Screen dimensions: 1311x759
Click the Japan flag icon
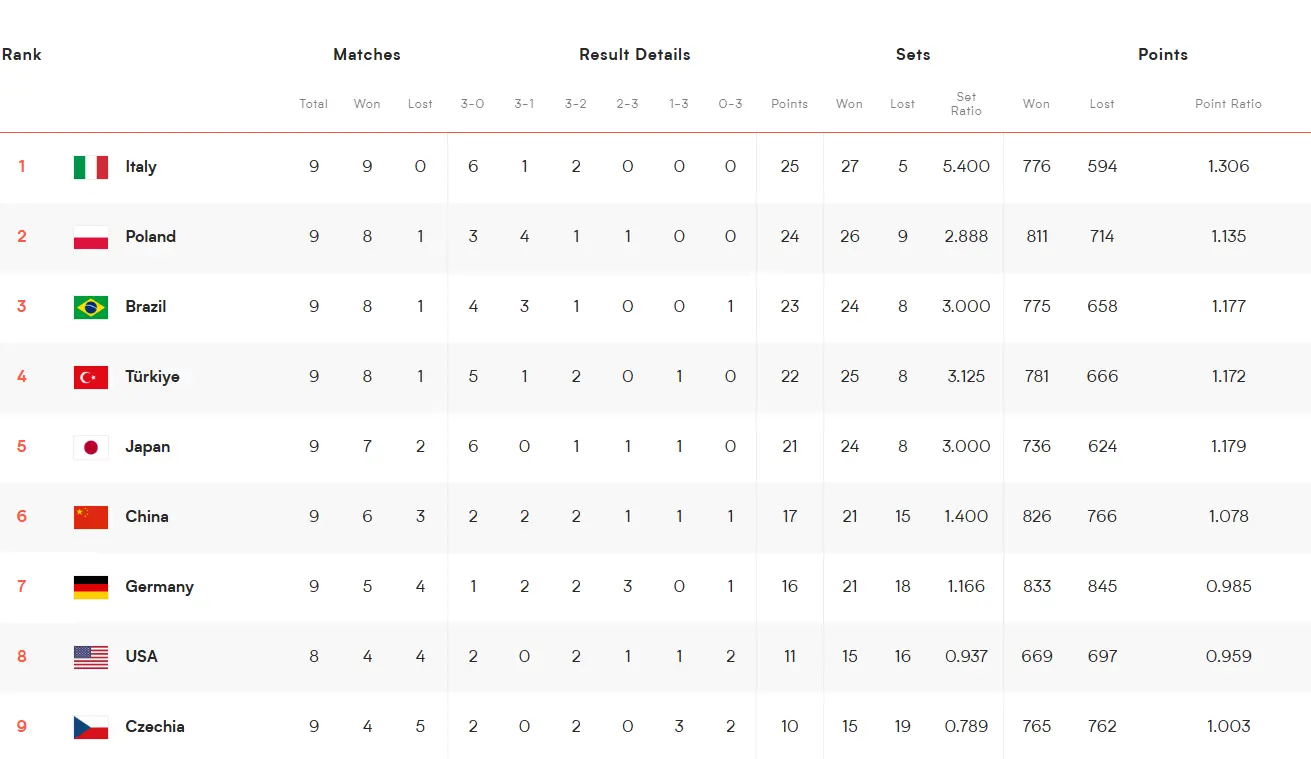pyautogui.click(x=91, y=447)
